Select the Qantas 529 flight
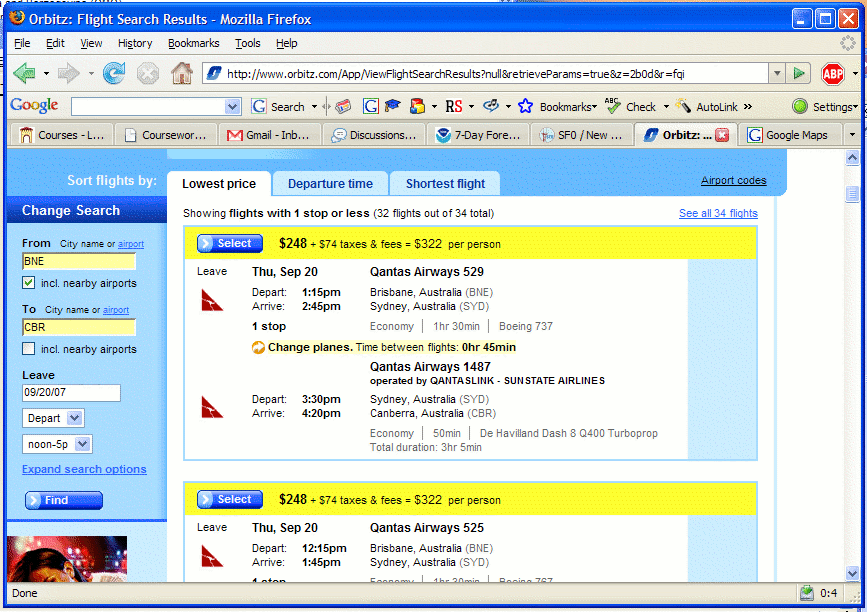The height and width of the screenshot is (612, 867). 230,243
